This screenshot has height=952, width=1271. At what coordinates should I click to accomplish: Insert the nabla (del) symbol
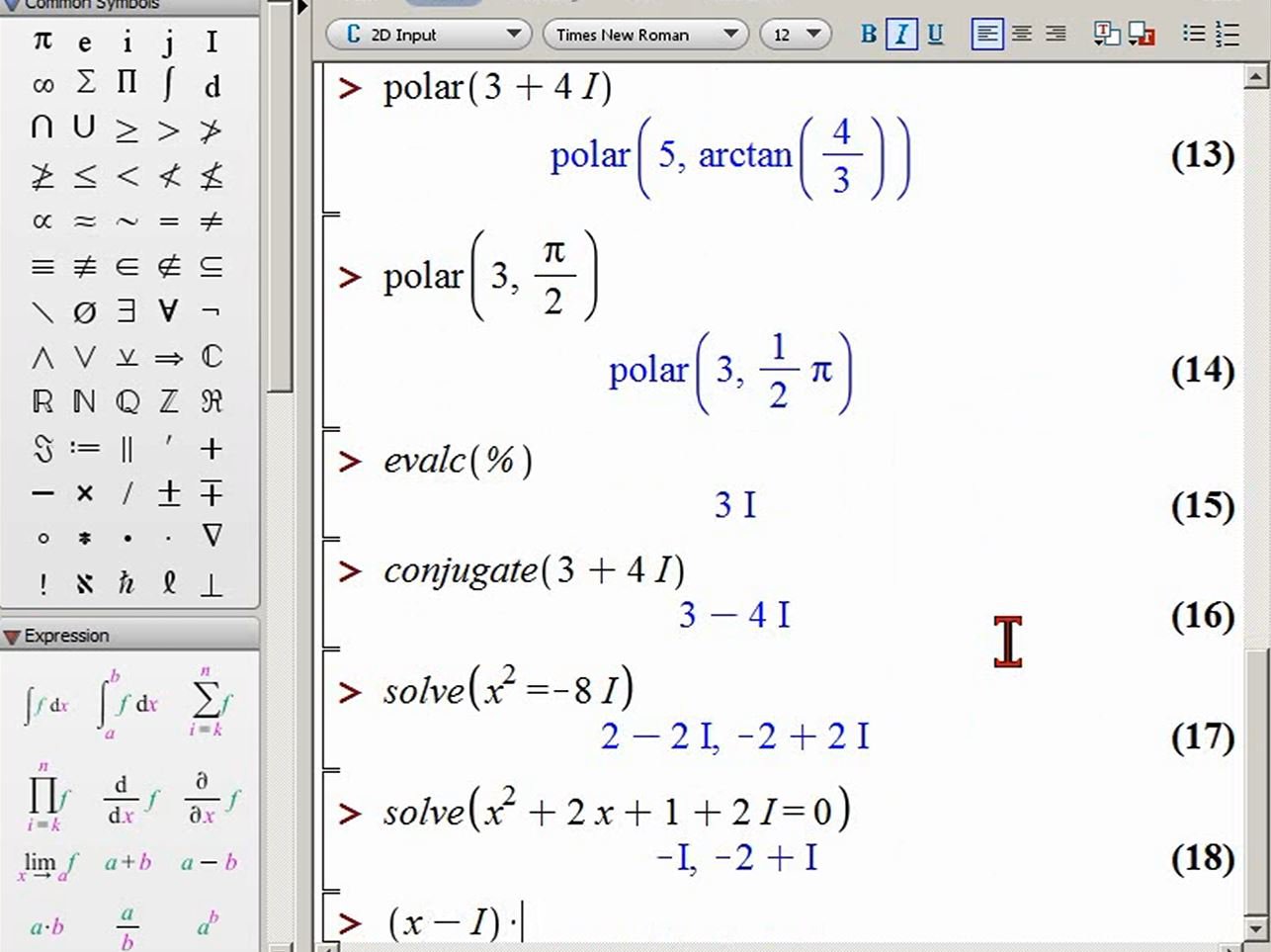tap(212, 537)
